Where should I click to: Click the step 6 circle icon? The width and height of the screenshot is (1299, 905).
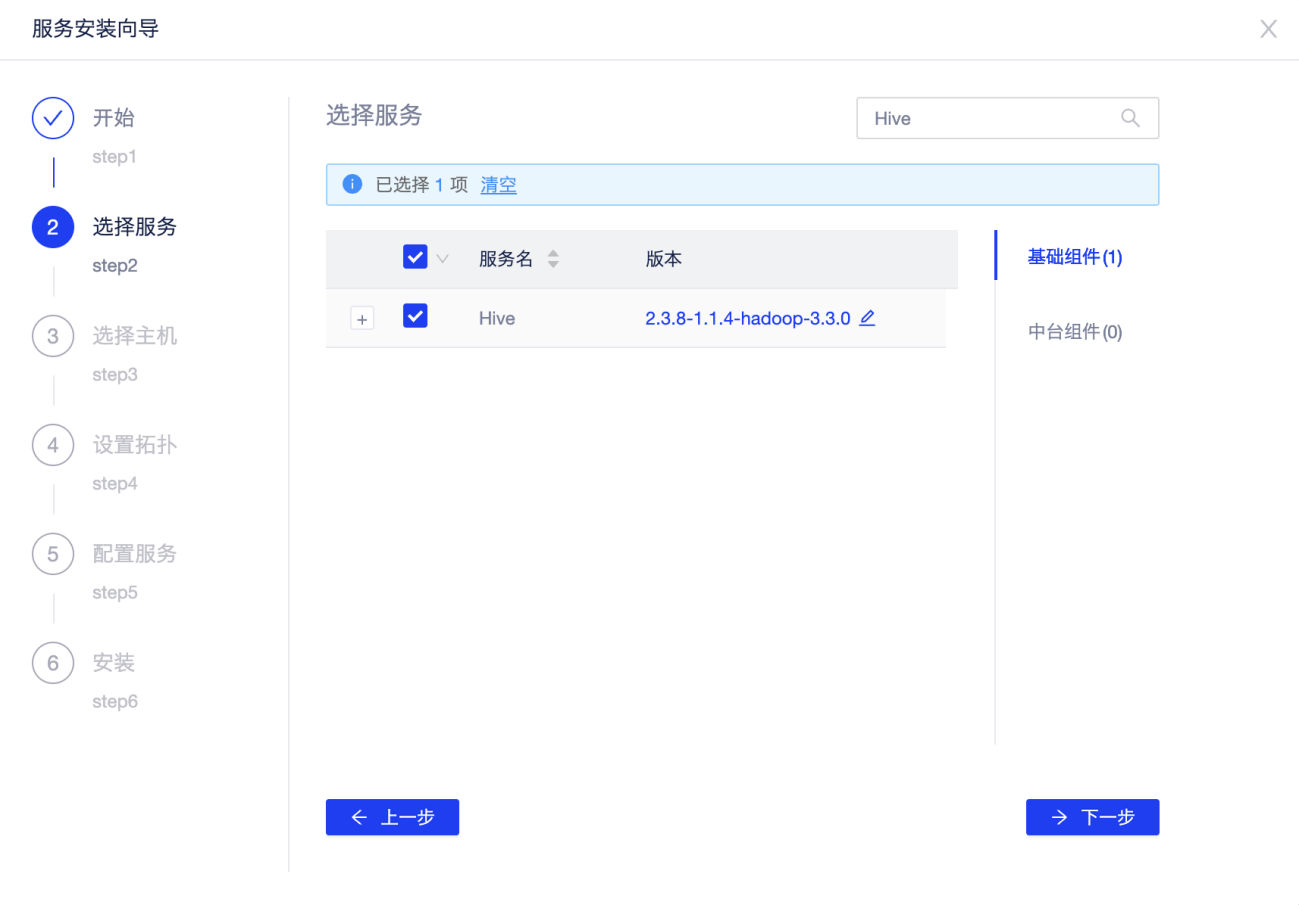coord(53,663)
